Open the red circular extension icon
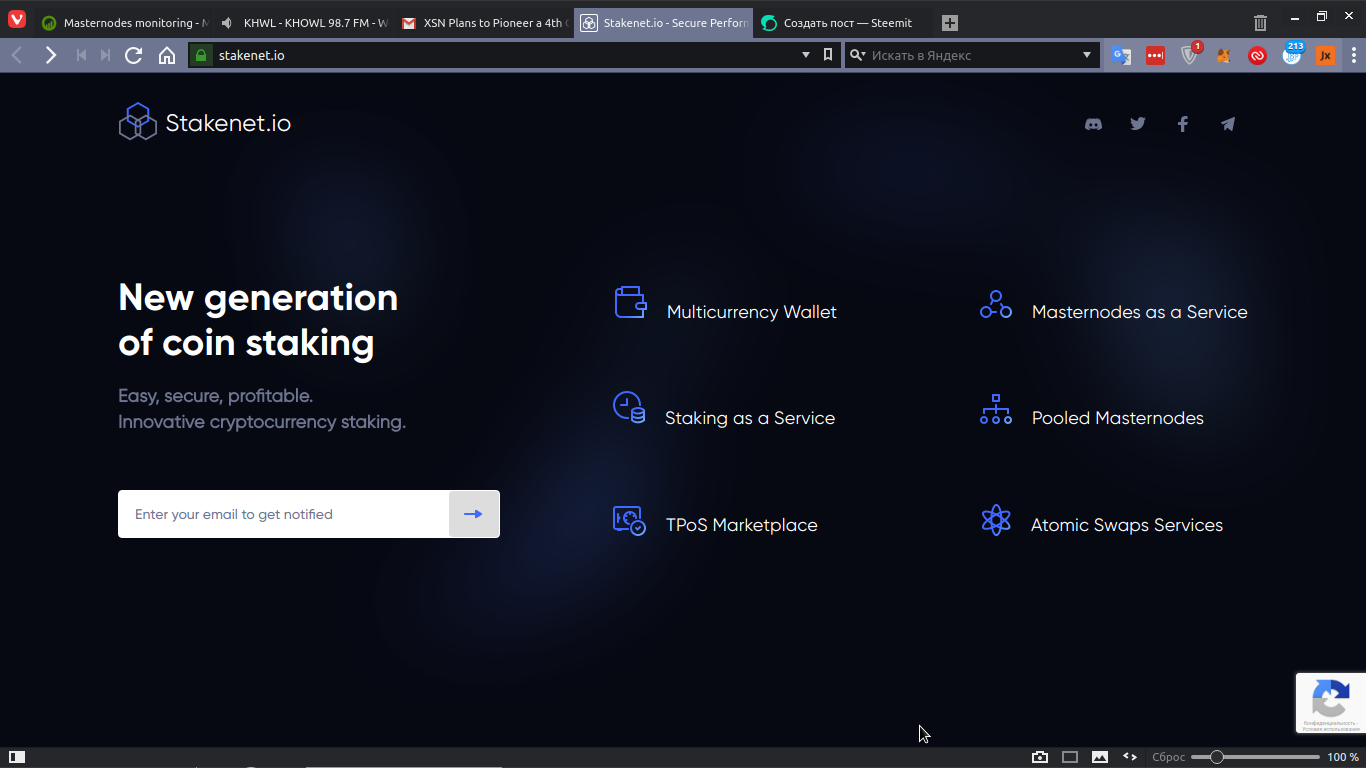1366x768 pixels. point(1258,56)
